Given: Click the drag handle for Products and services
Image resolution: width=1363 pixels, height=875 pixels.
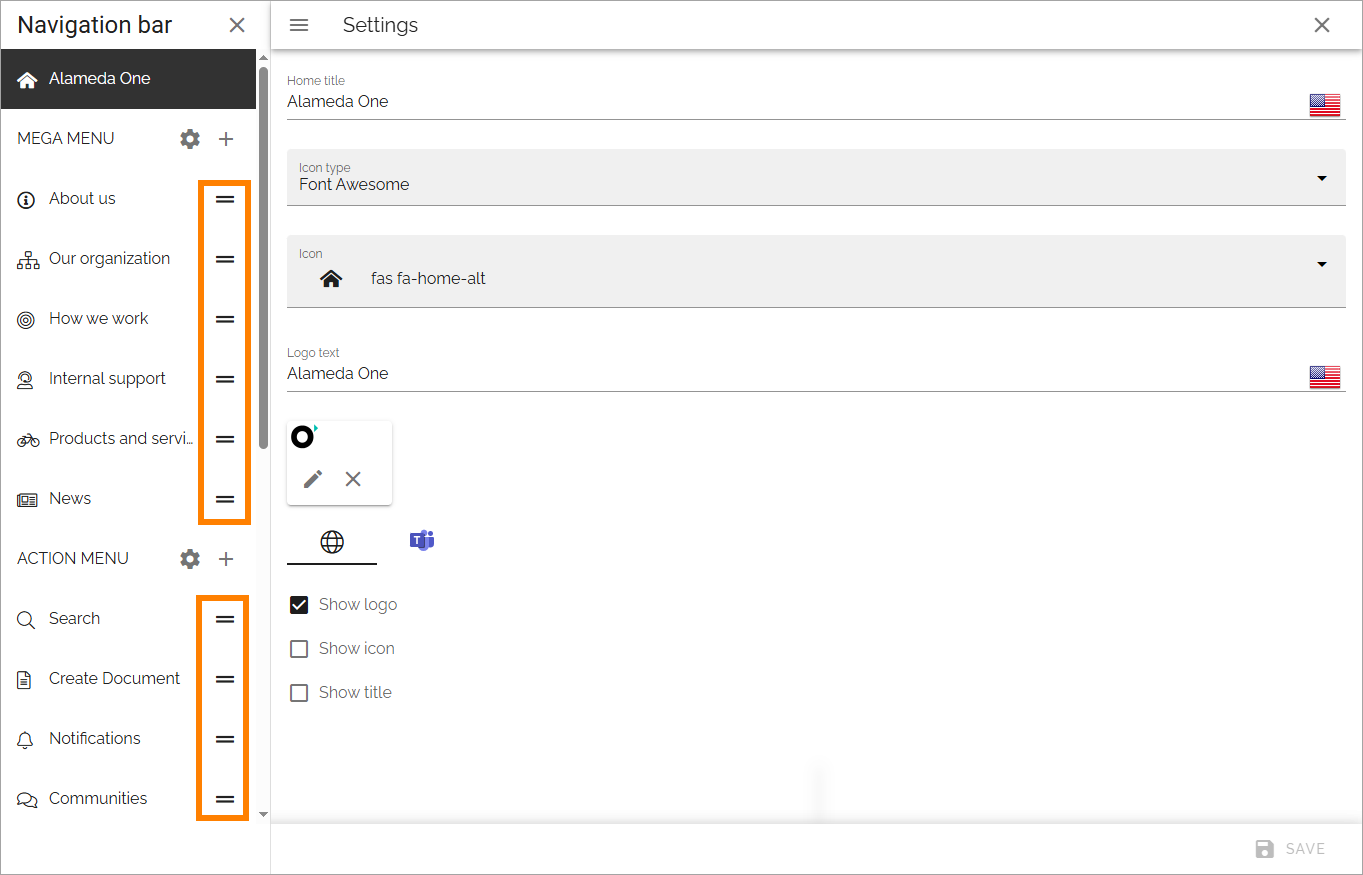Looking at the screenshot, I should (x=225, y=439).
